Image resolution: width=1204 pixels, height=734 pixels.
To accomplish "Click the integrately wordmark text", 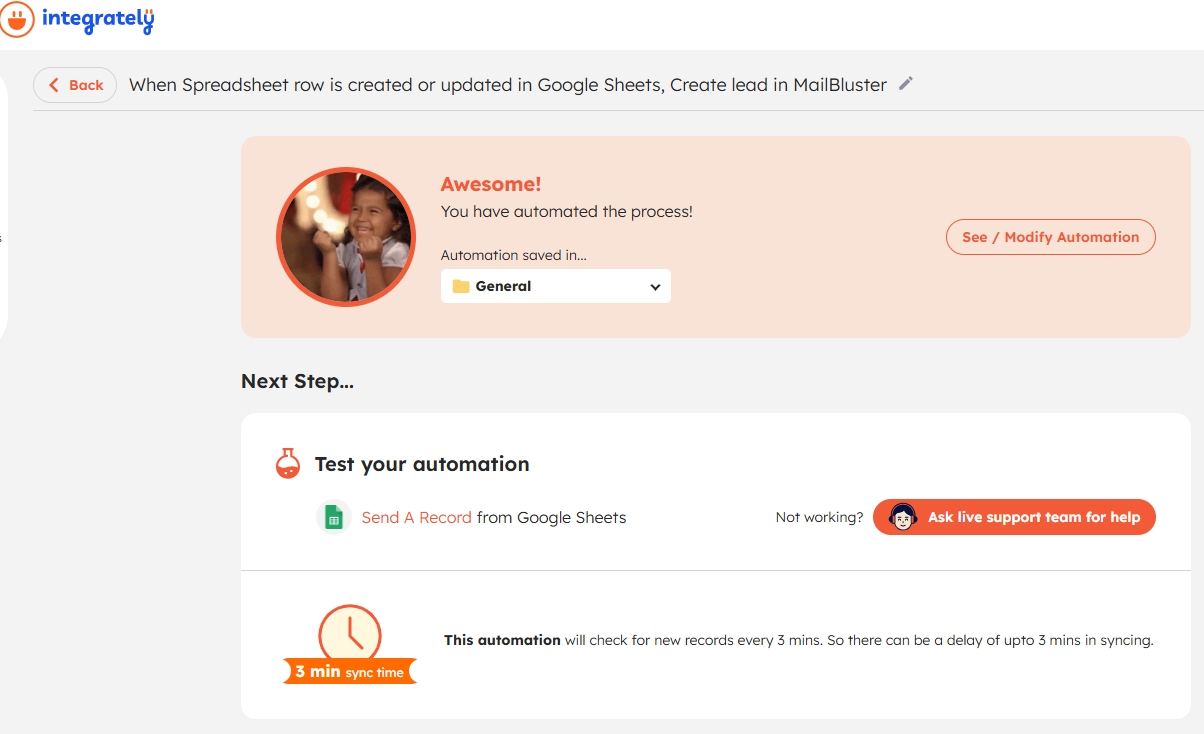I will [98, 19].
